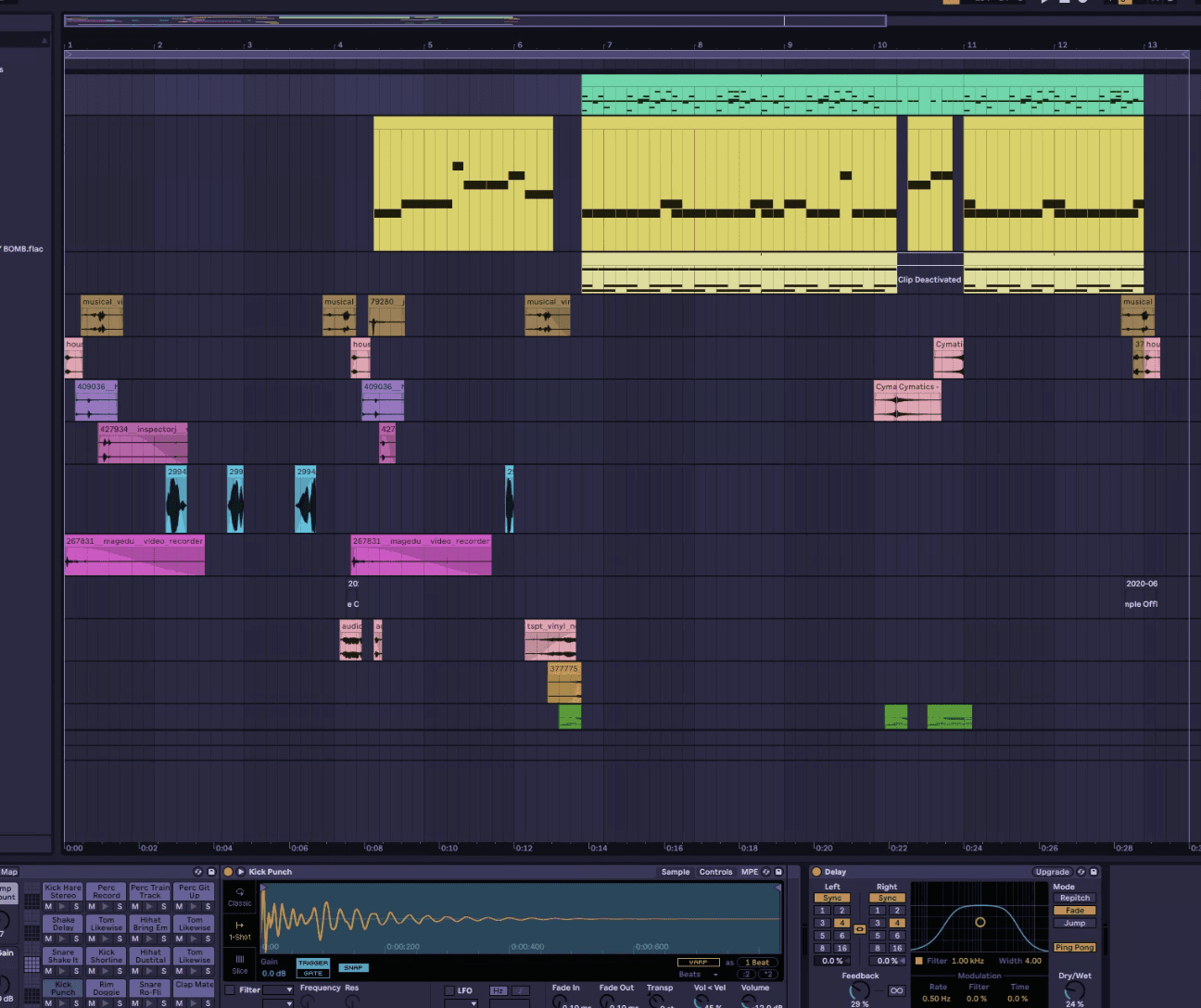Click the Delay stereo link icon
Viewport: 1201px width, 1008px height.
point(859,929)
